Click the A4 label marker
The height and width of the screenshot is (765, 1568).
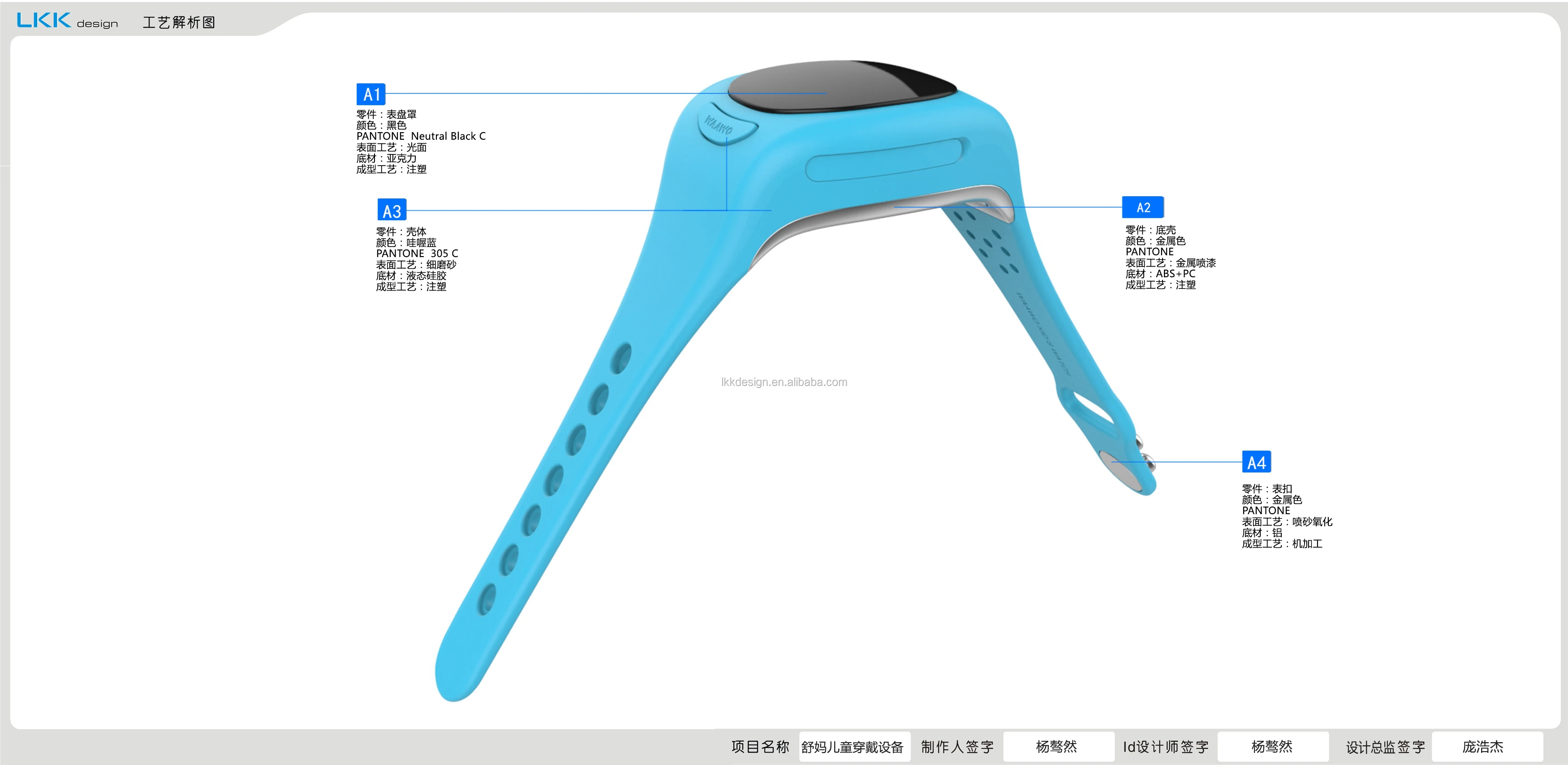click(x=1256, y=462)
